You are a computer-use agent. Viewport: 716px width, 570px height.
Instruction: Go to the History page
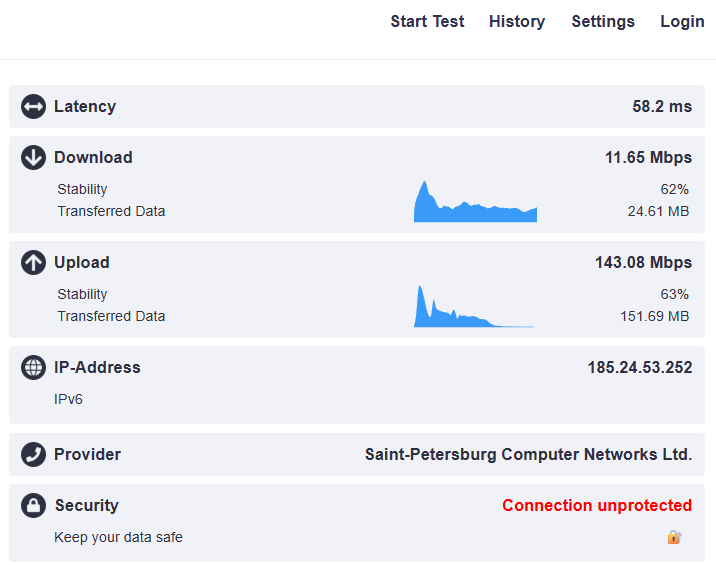click(x=517, y=22)
